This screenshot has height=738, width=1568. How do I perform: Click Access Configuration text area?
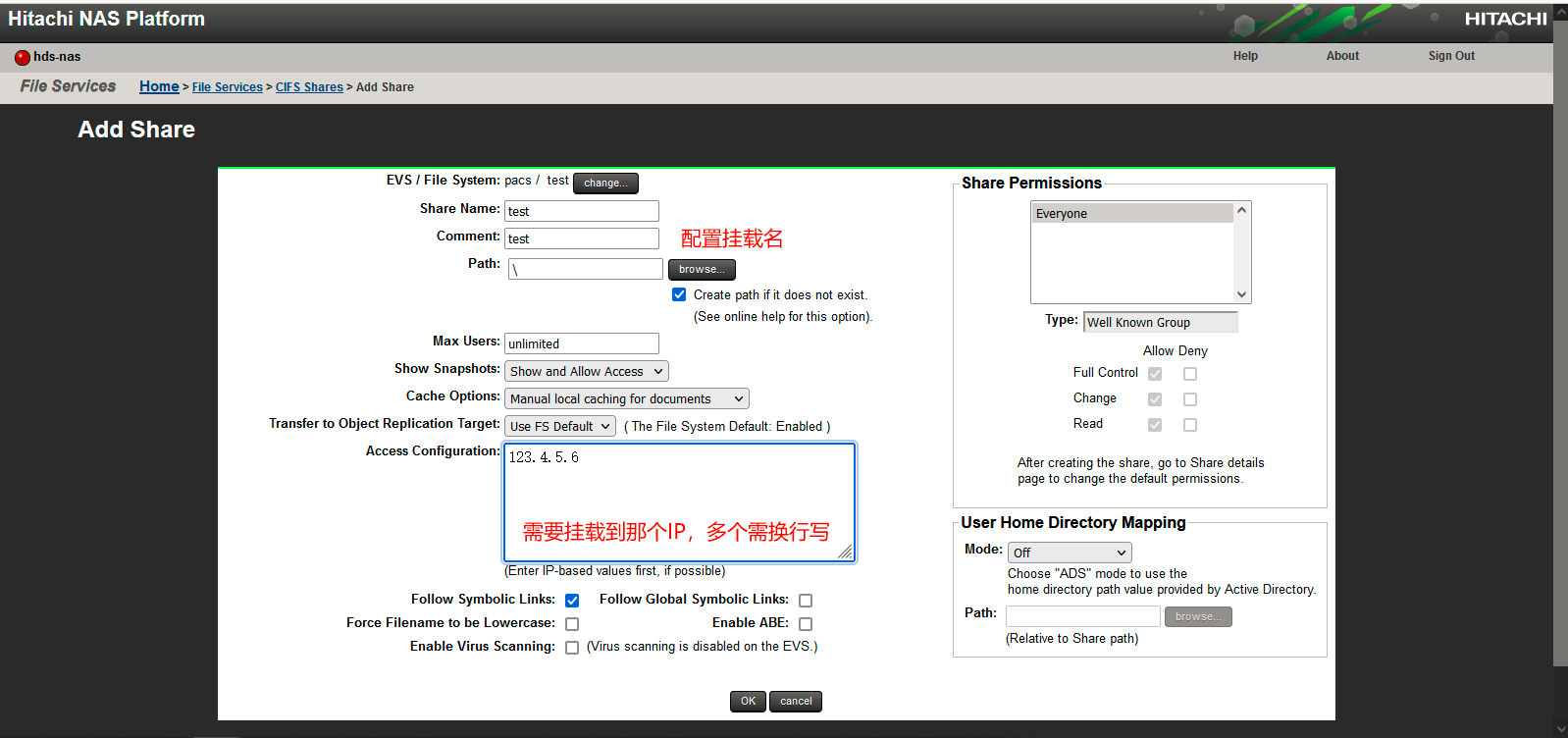point(680,502)
